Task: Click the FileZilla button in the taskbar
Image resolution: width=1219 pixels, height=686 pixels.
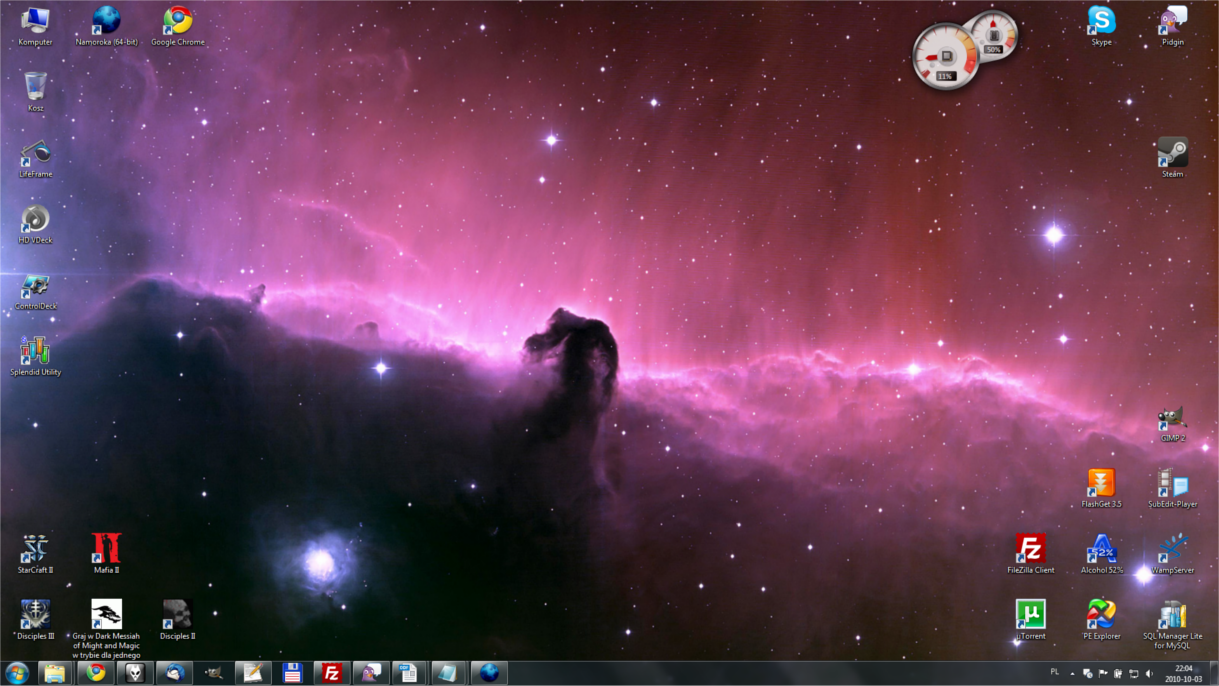Action: 331,673
